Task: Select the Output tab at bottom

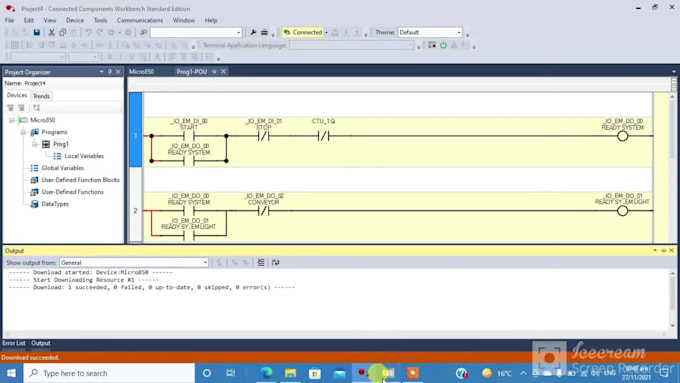Action: 41,343
